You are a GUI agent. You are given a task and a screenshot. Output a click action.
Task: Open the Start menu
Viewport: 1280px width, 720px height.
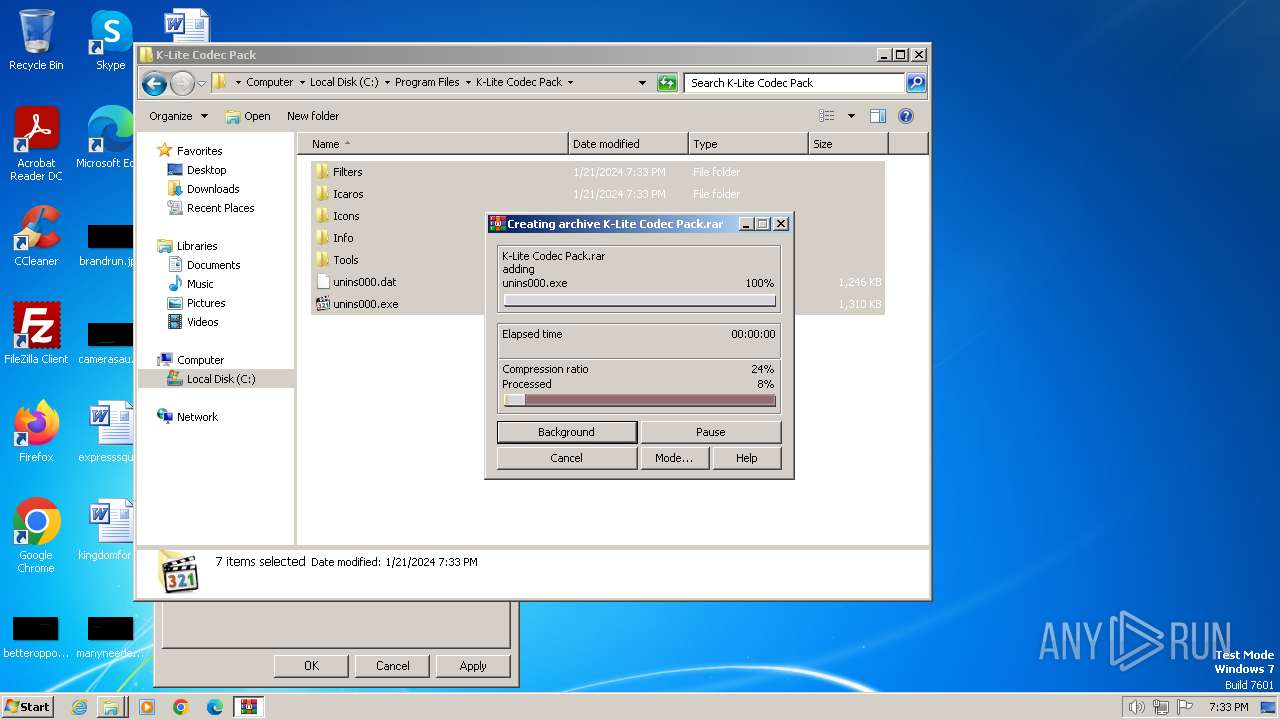(x=27, y=707)
